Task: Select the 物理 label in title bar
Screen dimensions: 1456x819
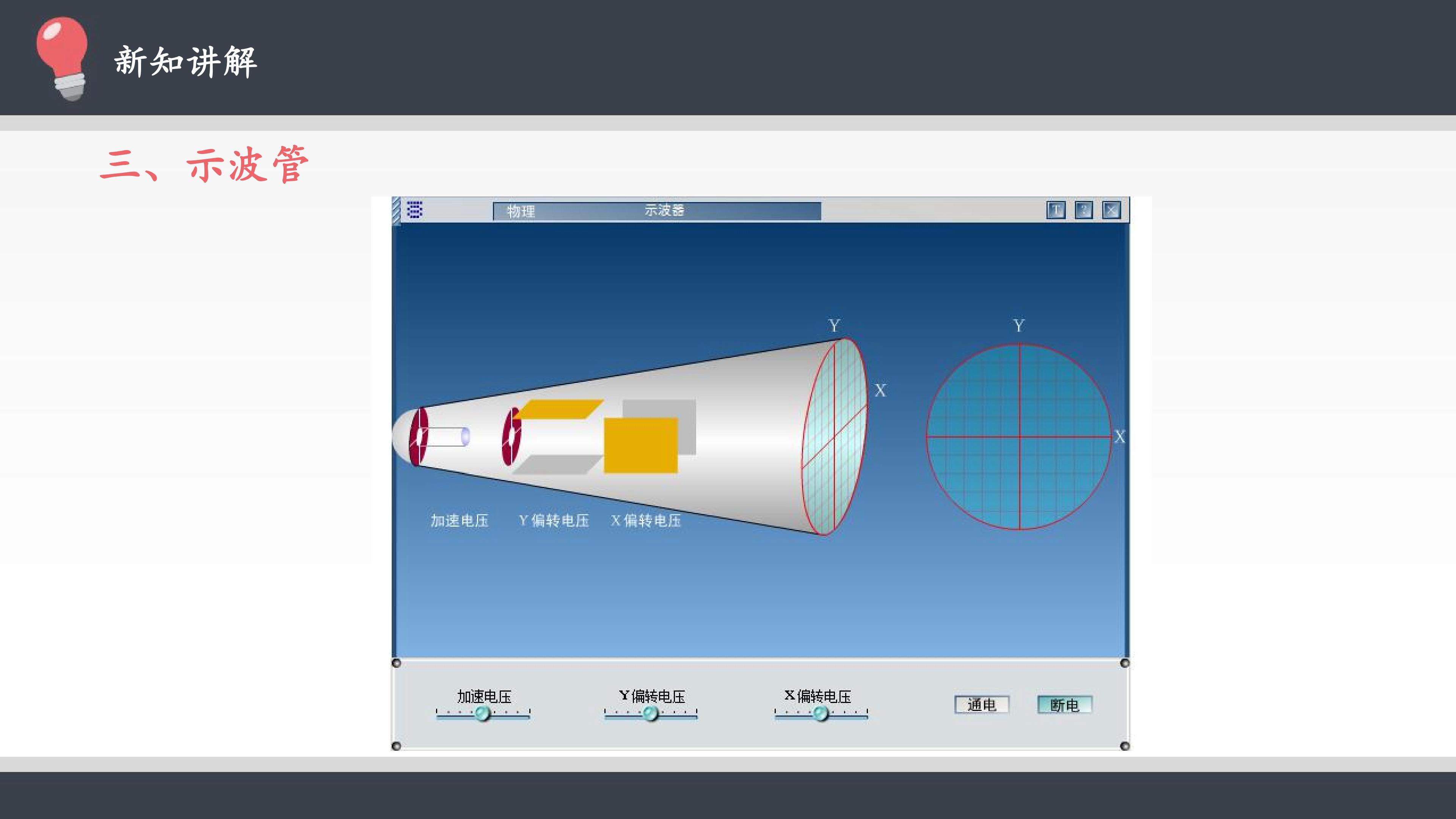Action: point(521,211)
